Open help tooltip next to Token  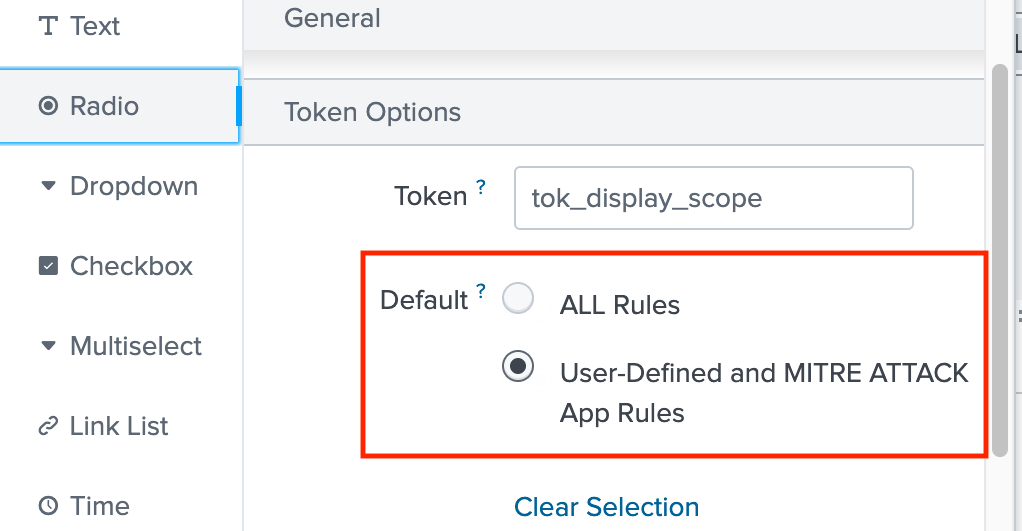[481, 187]
